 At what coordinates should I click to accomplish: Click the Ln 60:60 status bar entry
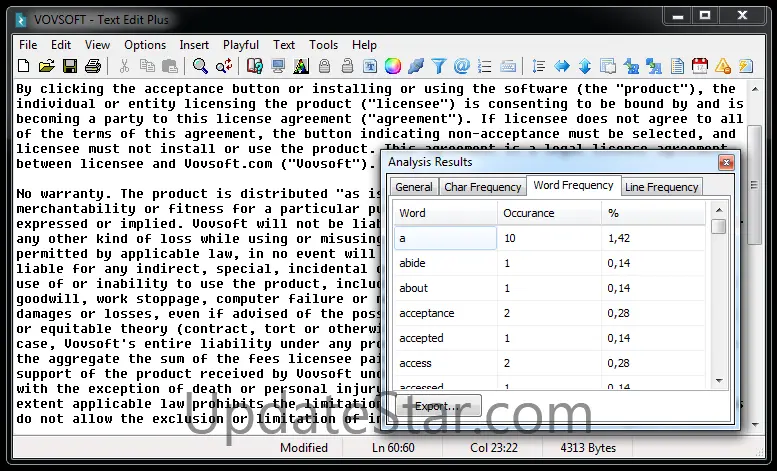point(393,448)
